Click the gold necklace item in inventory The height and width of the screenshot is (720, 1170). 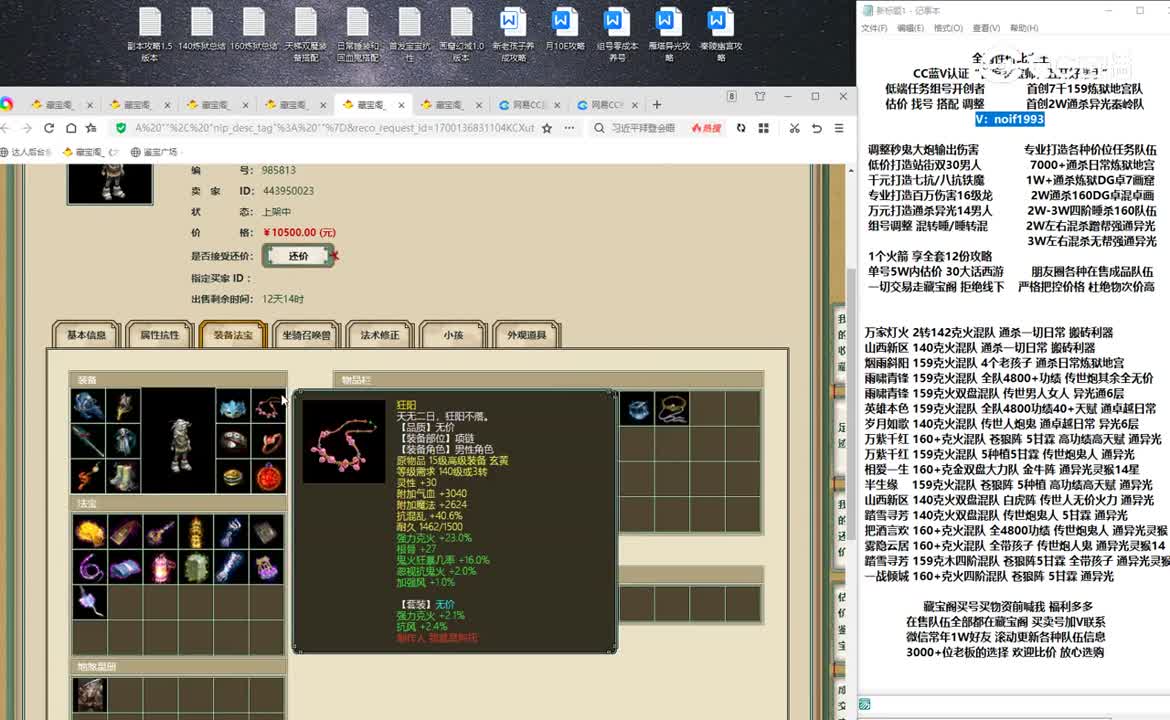672,409
